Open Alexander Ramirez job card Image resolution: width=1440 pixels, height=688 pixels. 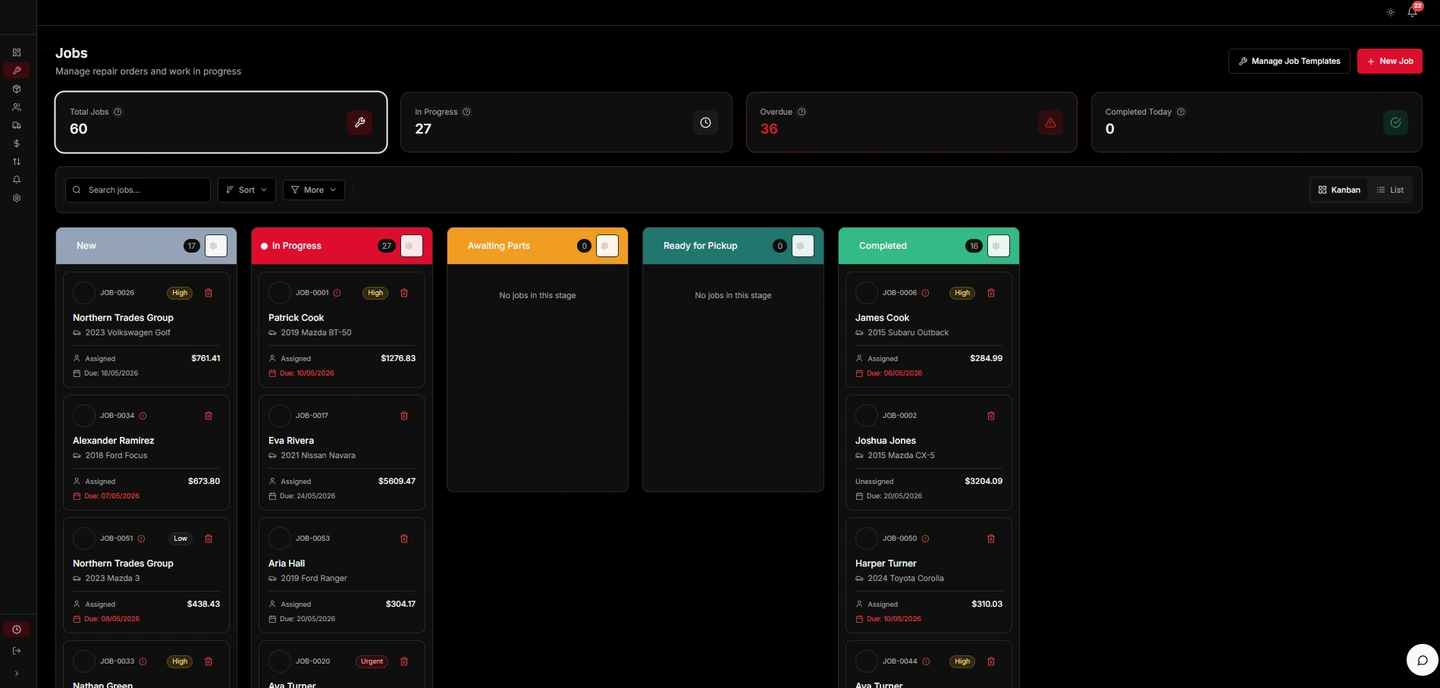point(146,452)
